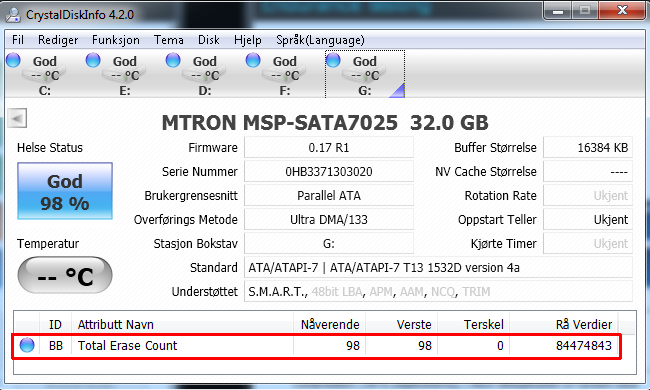Click the Kjørte Timer Ukjent field
Viewport: 650px width, 390px height.
click(x=588, y=244)
